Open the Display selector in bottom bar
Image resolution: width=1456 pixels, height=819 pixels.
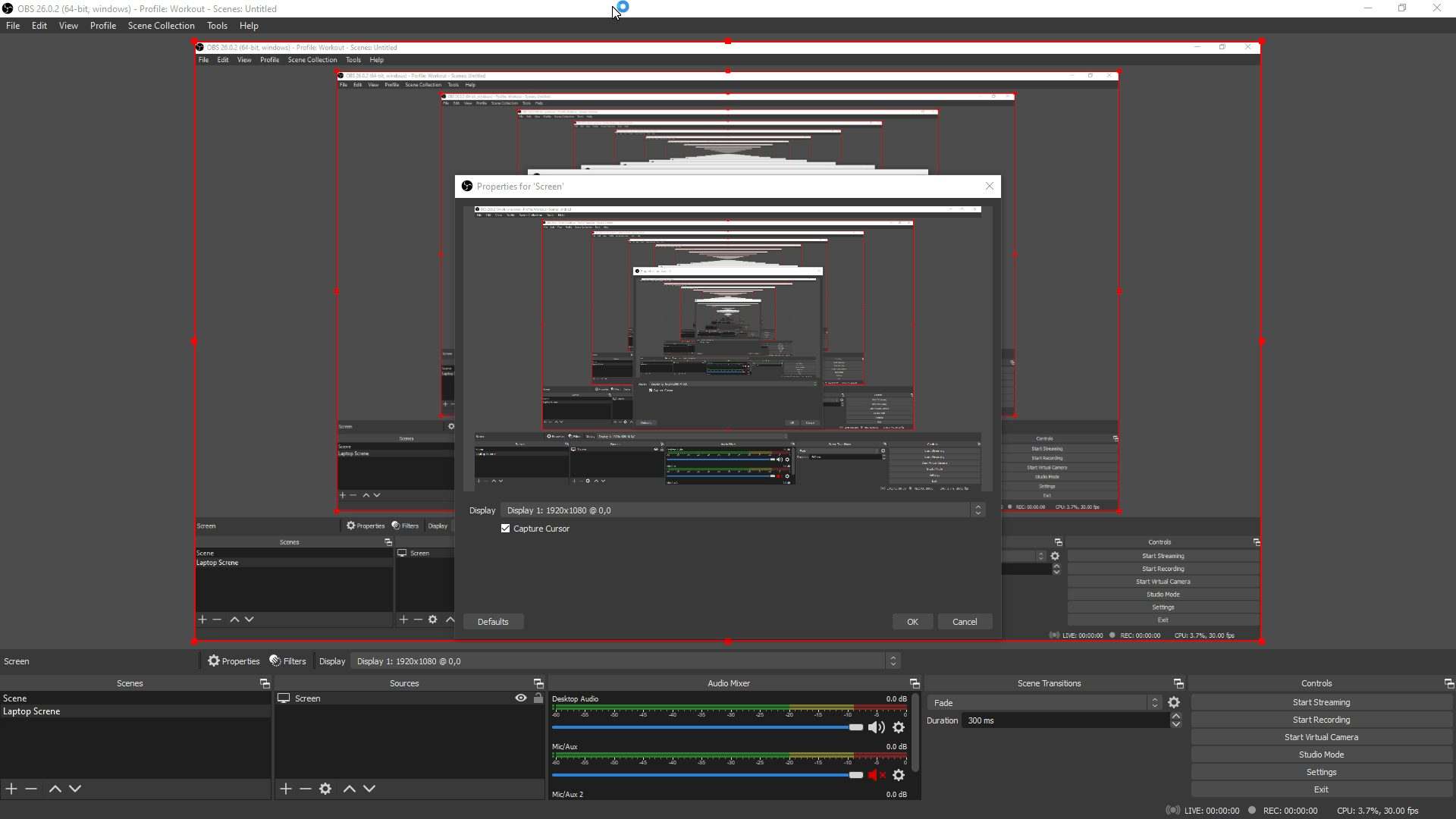(893, 661)
